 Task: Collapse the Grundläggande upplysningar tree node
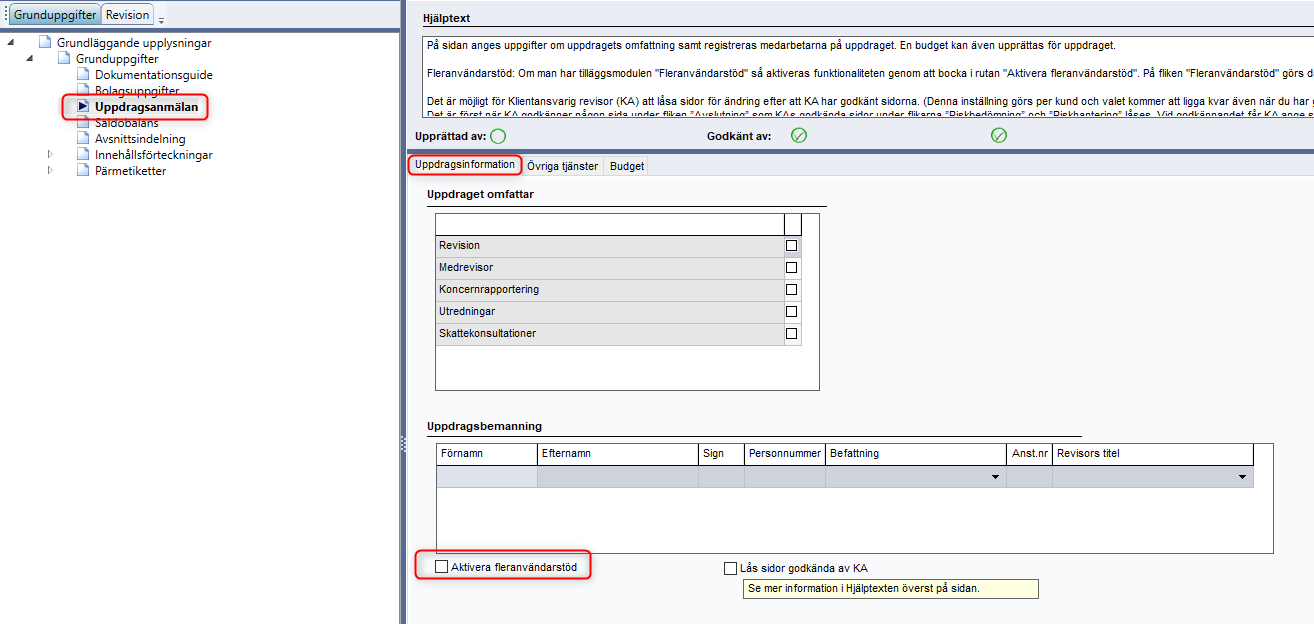pos(11,43)
